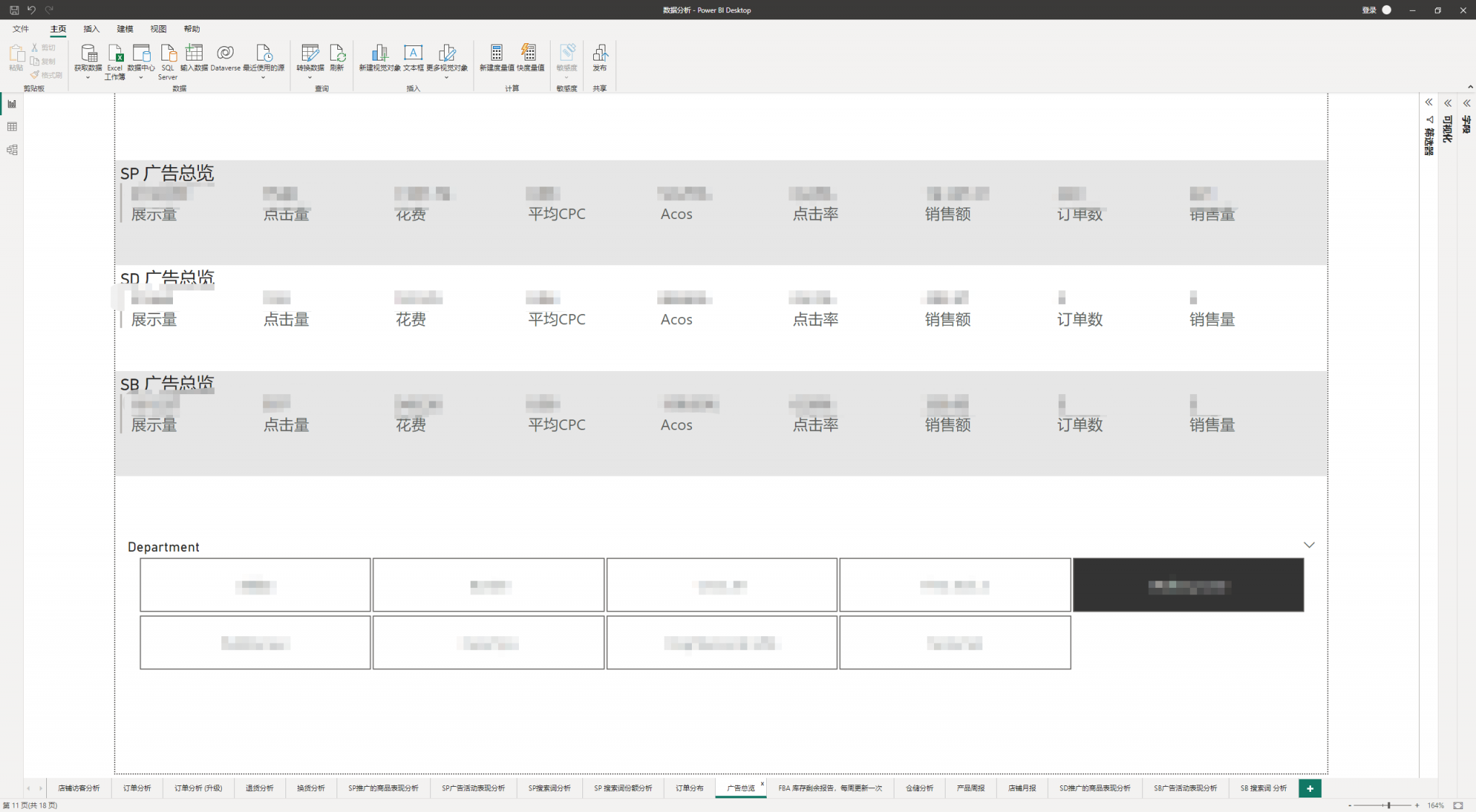Open the 建模 ribbon tab
Image resolution: width=1476 pixels, height=812 pixels.
[125, 29]
